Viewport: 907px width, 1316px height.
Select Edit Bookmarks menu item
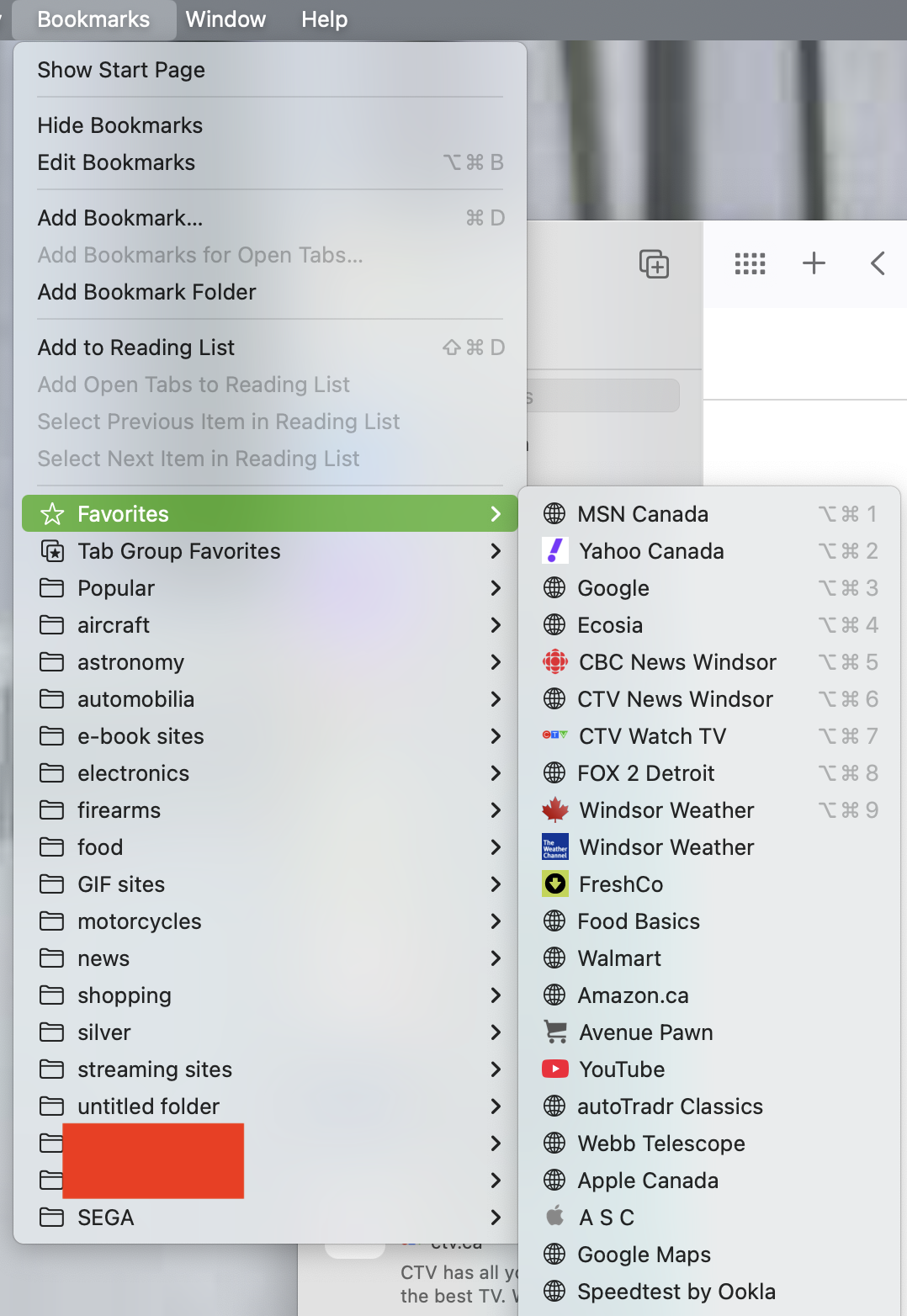click(x=270, y=162)
